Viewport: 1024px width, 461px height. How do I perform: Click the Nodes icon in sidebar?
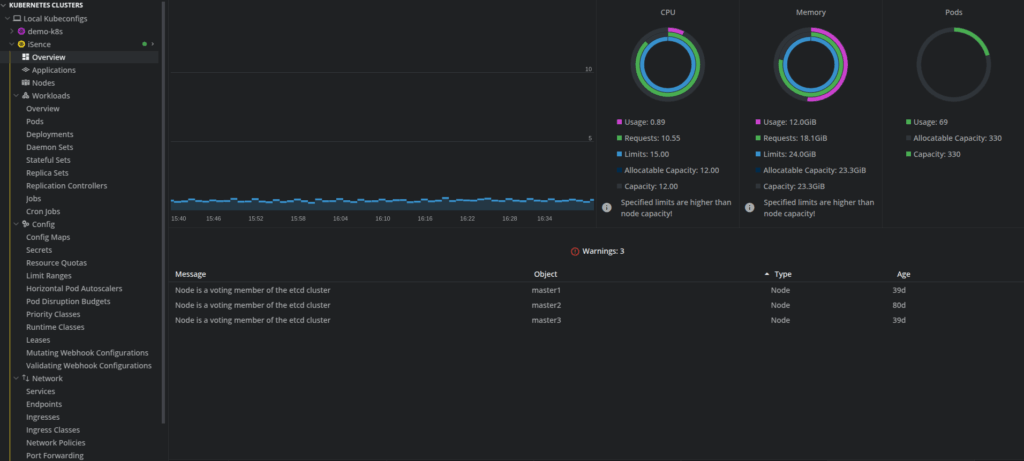(x=25, y=83)
